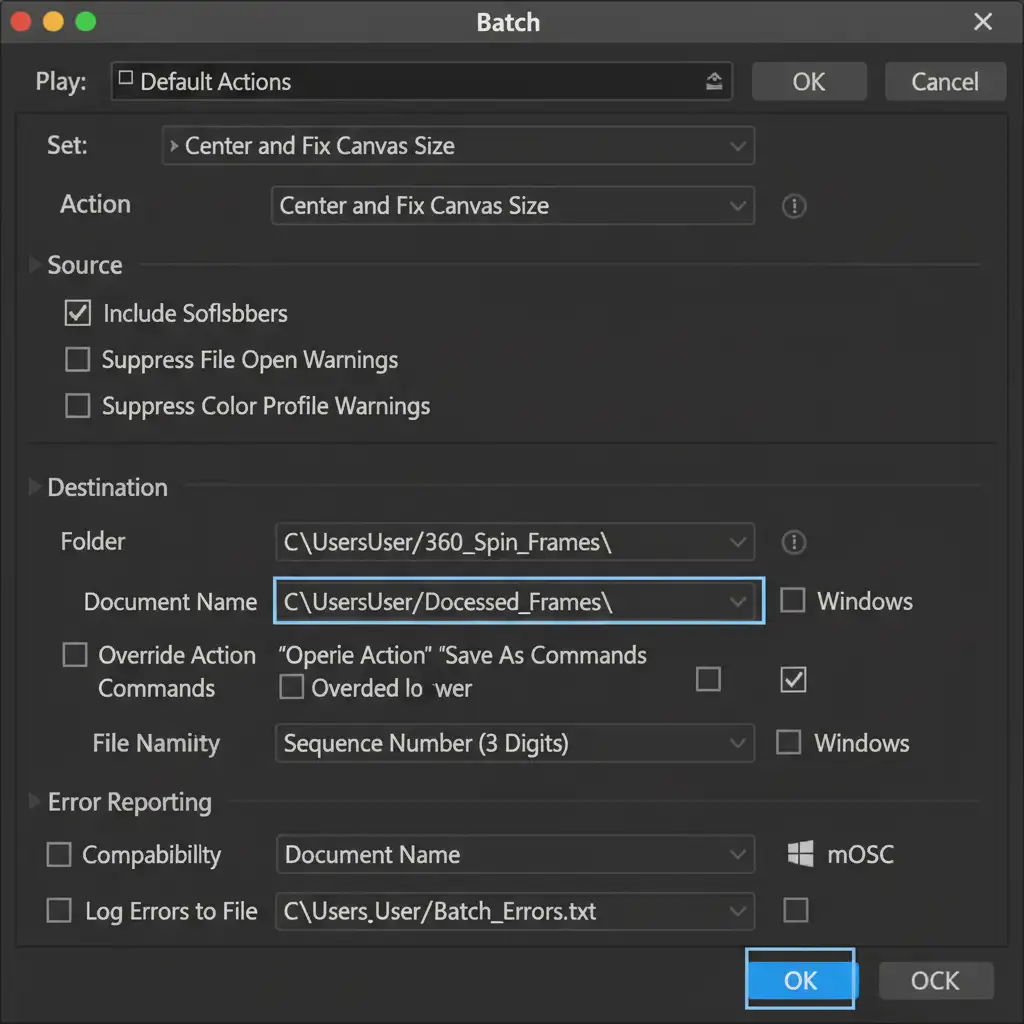Click the info icon beside Action dropdown
Viewport: 1024px width, 1024px height.
tap(794, 207)
